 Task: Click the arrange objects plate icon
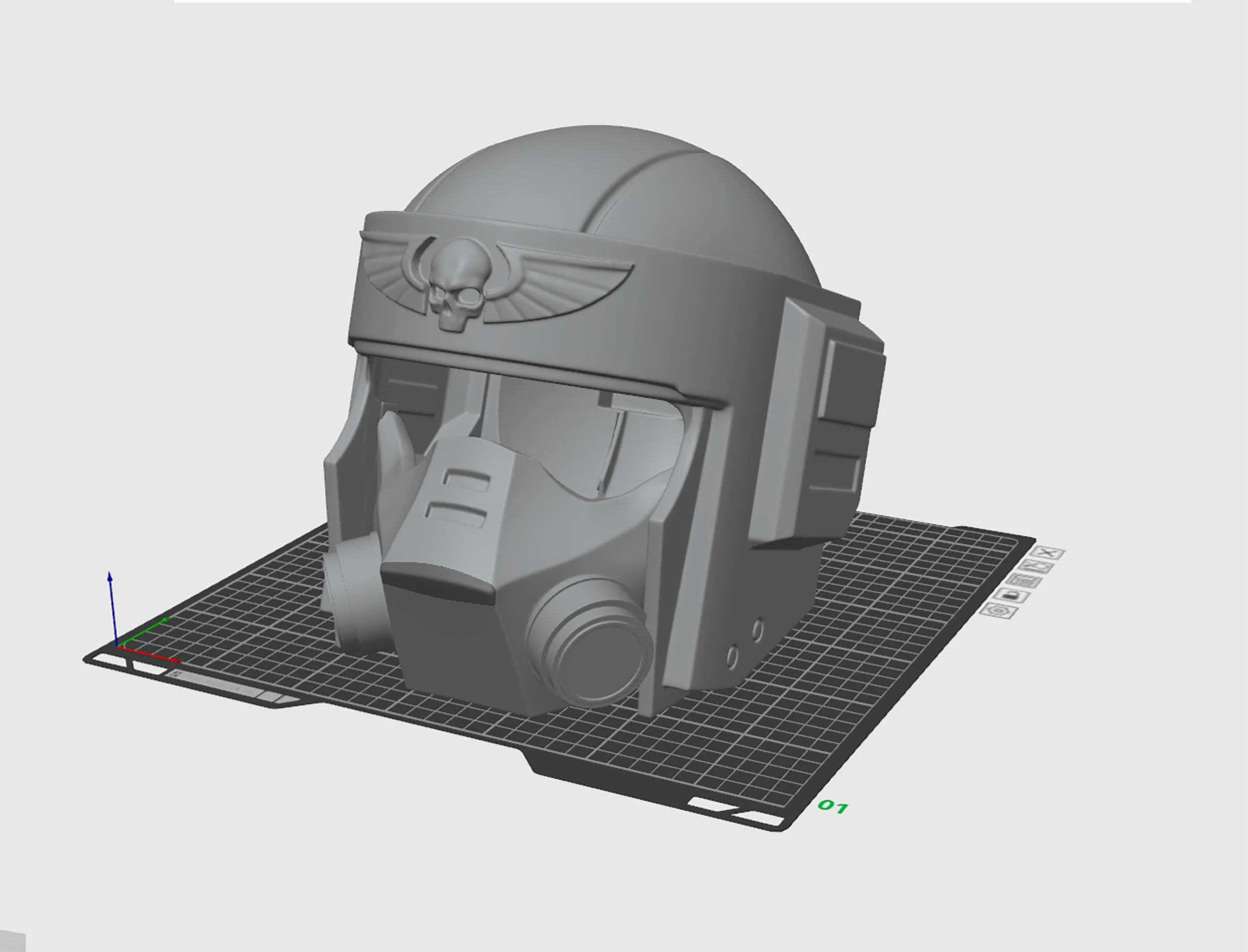tap(1025, 582)
